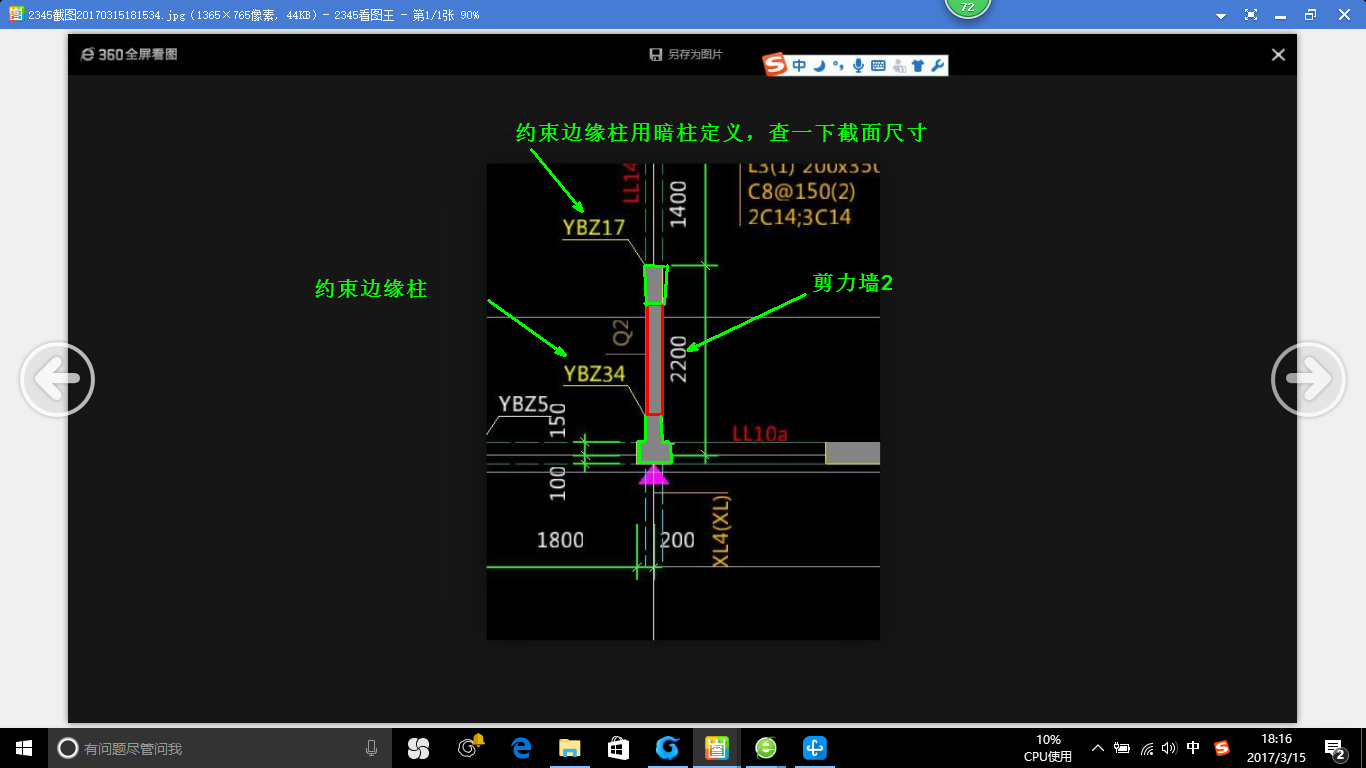Image resolution: width=1366 pixels, height=768 pixels.
Task: Click the XL4(XL) orange label
Action: pos(721,531)
